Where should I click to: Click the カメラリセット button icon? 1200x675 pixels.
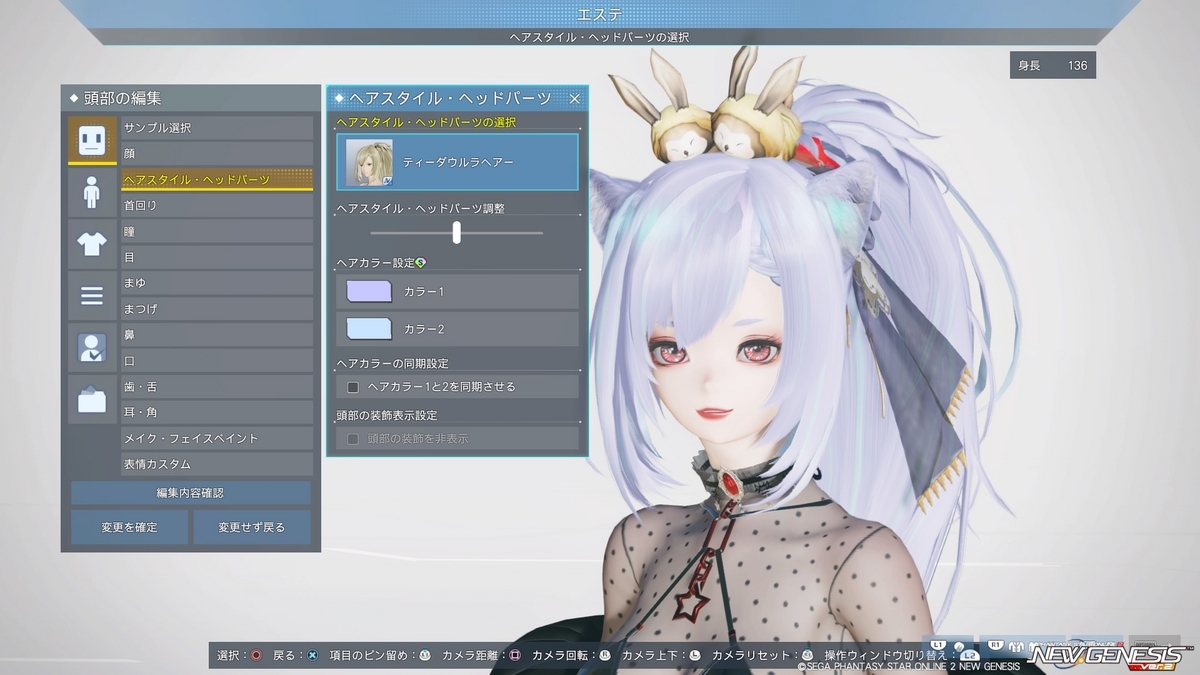click(x=807, y=655)
